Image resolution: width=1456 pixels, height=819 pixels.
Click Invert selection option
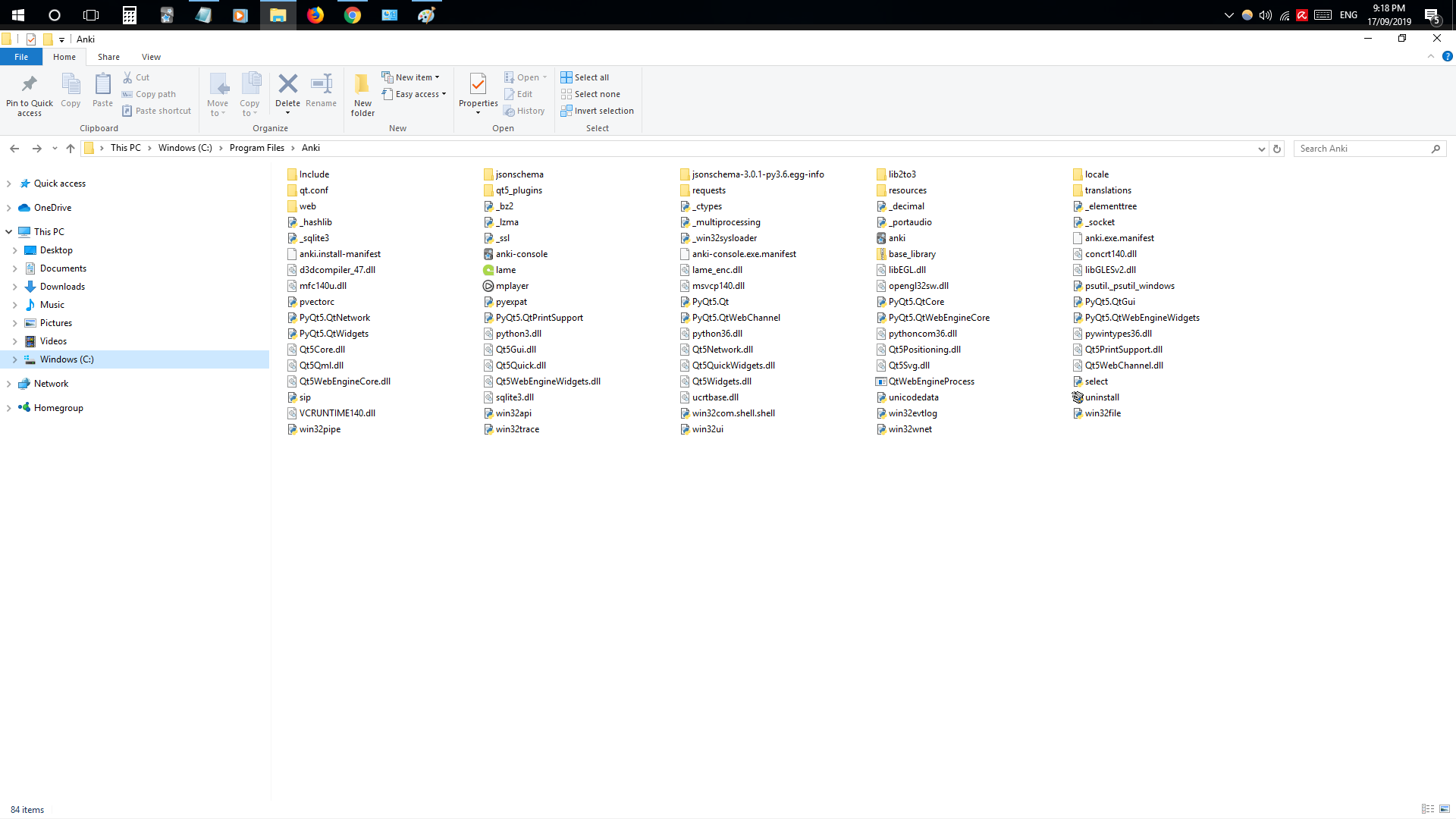tap(598, 111)
